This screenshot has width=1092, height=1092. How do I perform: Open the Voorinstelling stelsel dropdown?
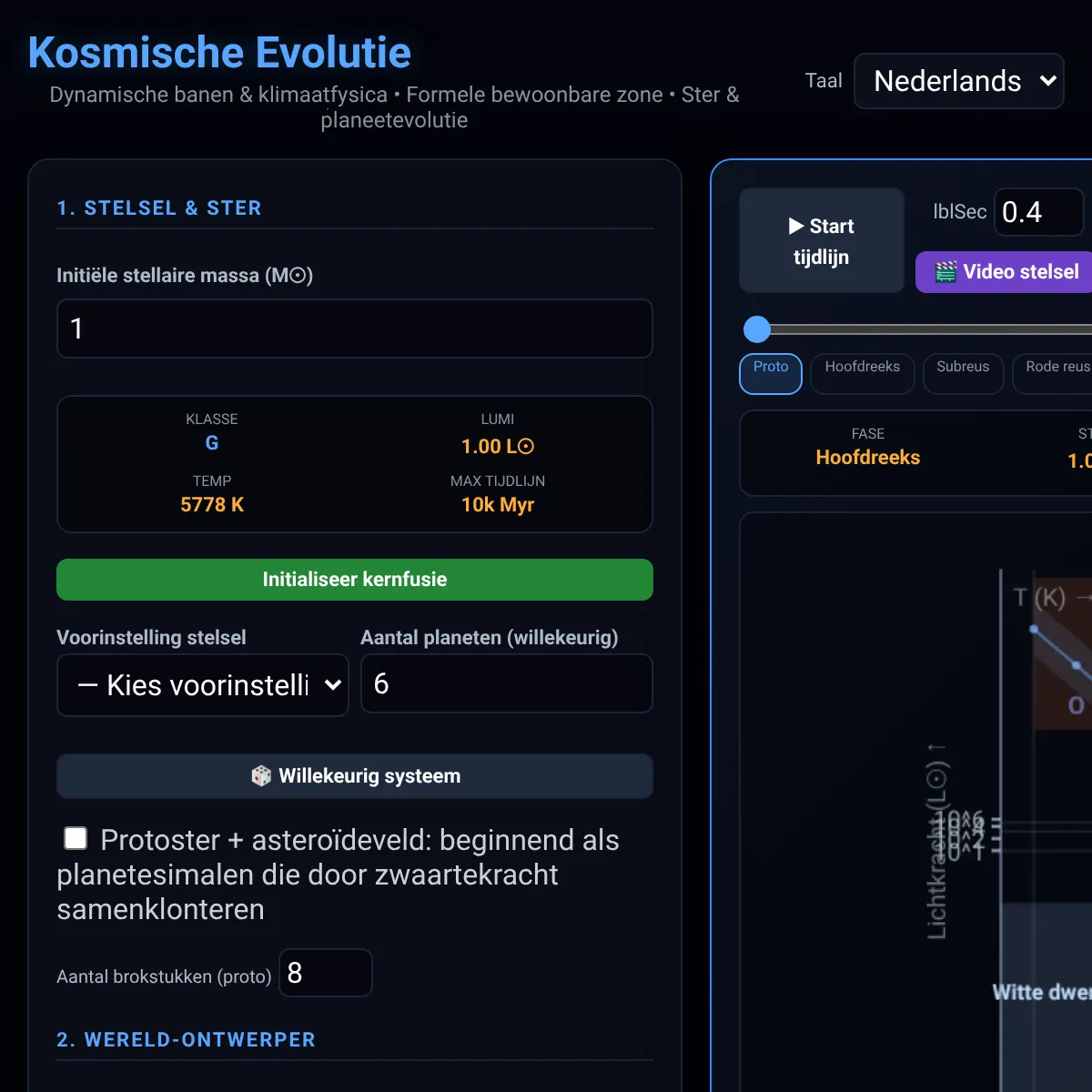pos(203,685)
